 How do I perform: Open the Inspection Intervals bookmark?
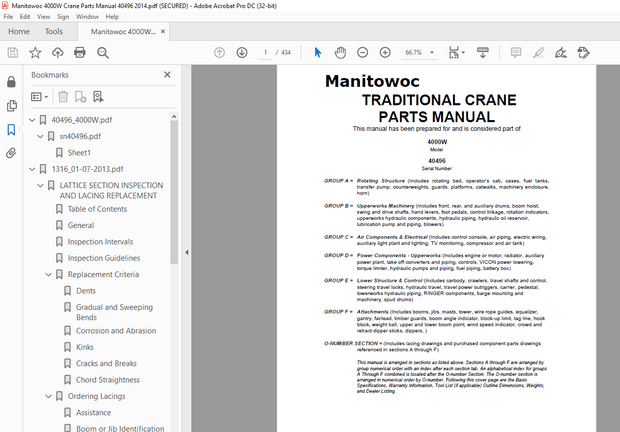pyautogui.click(x=100, y=241)
